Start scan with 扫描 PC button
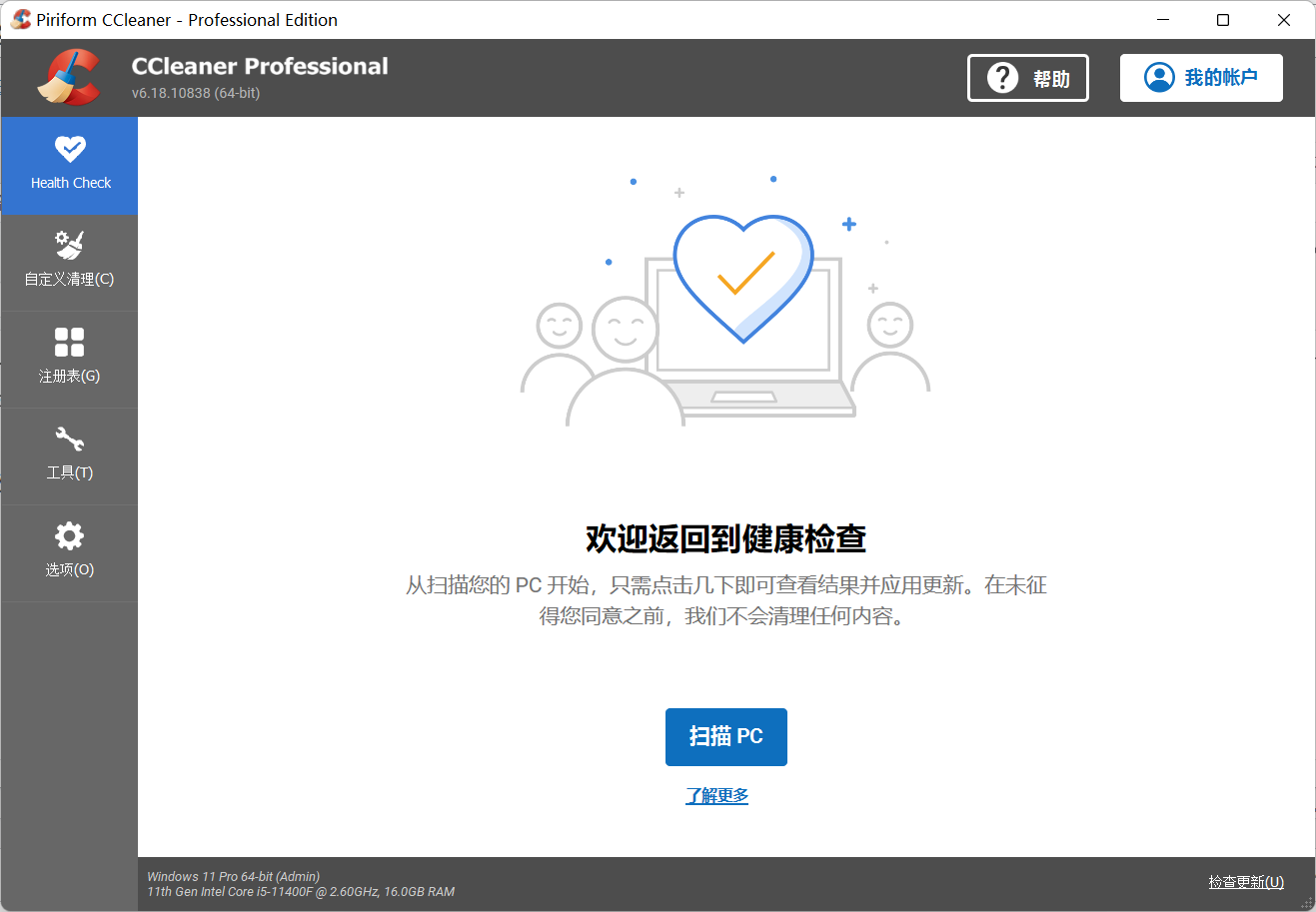The width and height of the screenshot is (1316, 912). point(726,737)
